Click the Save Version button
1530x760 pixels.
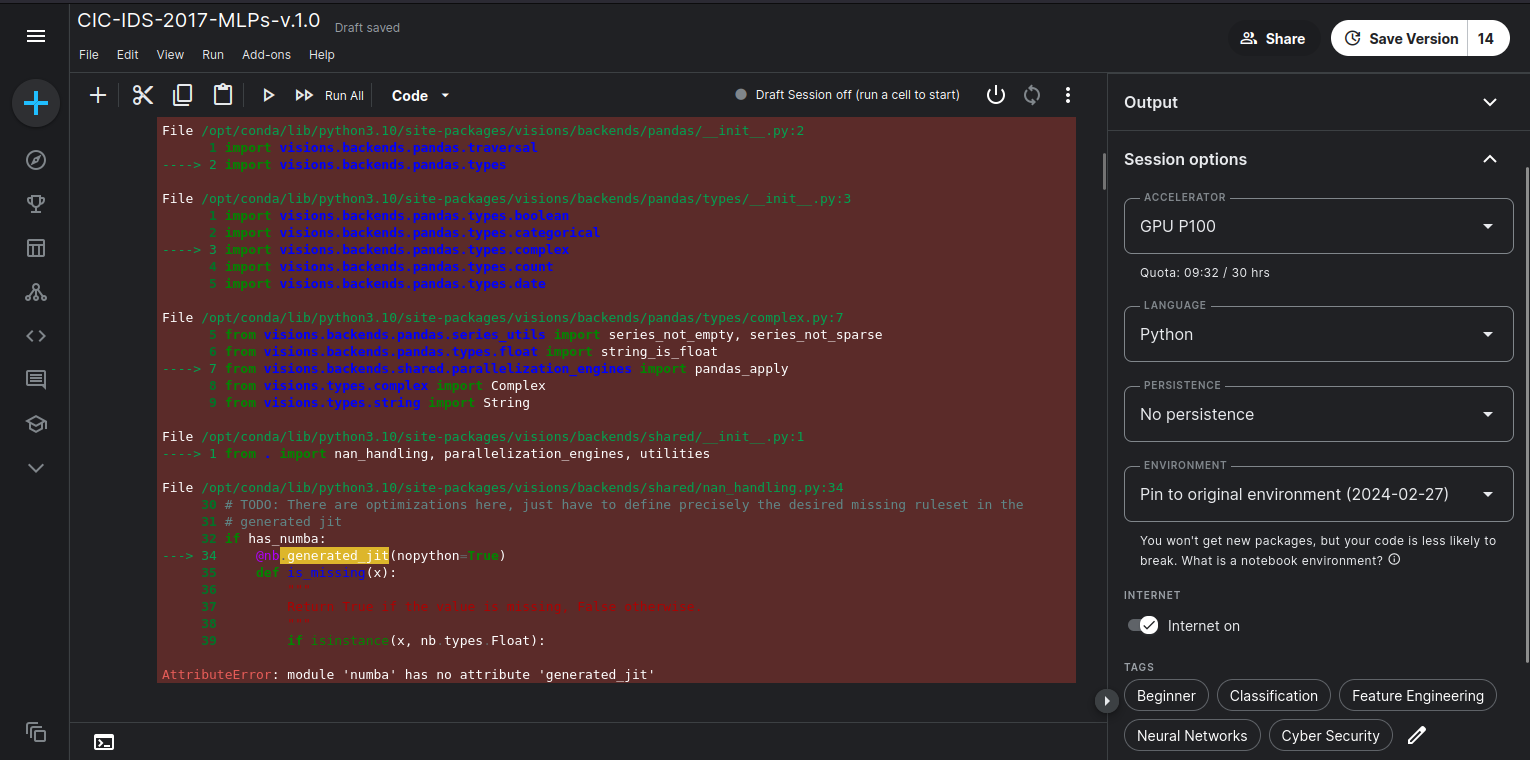tap(1400, 38)
